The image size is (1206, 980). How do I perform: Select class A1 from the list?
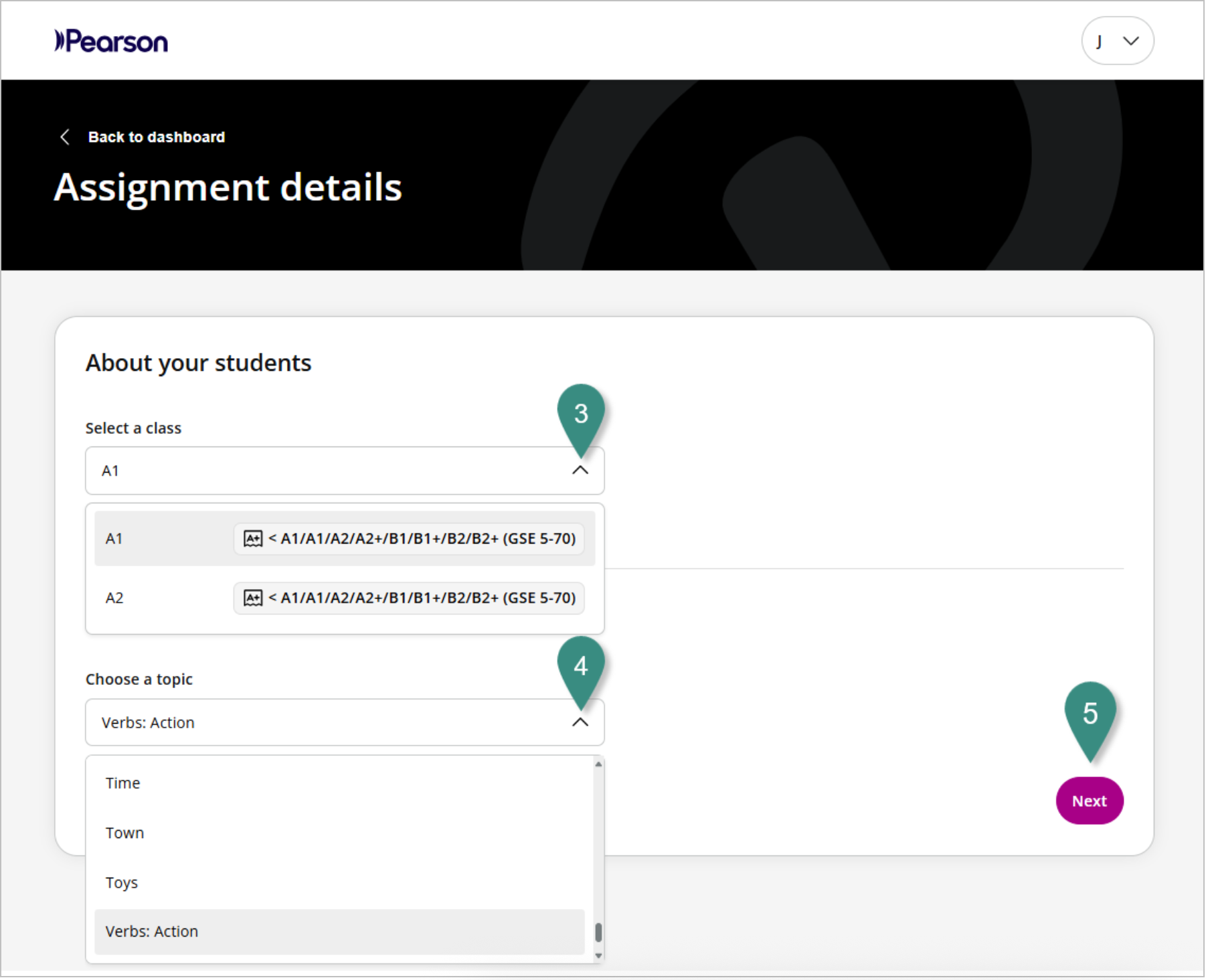115,539
